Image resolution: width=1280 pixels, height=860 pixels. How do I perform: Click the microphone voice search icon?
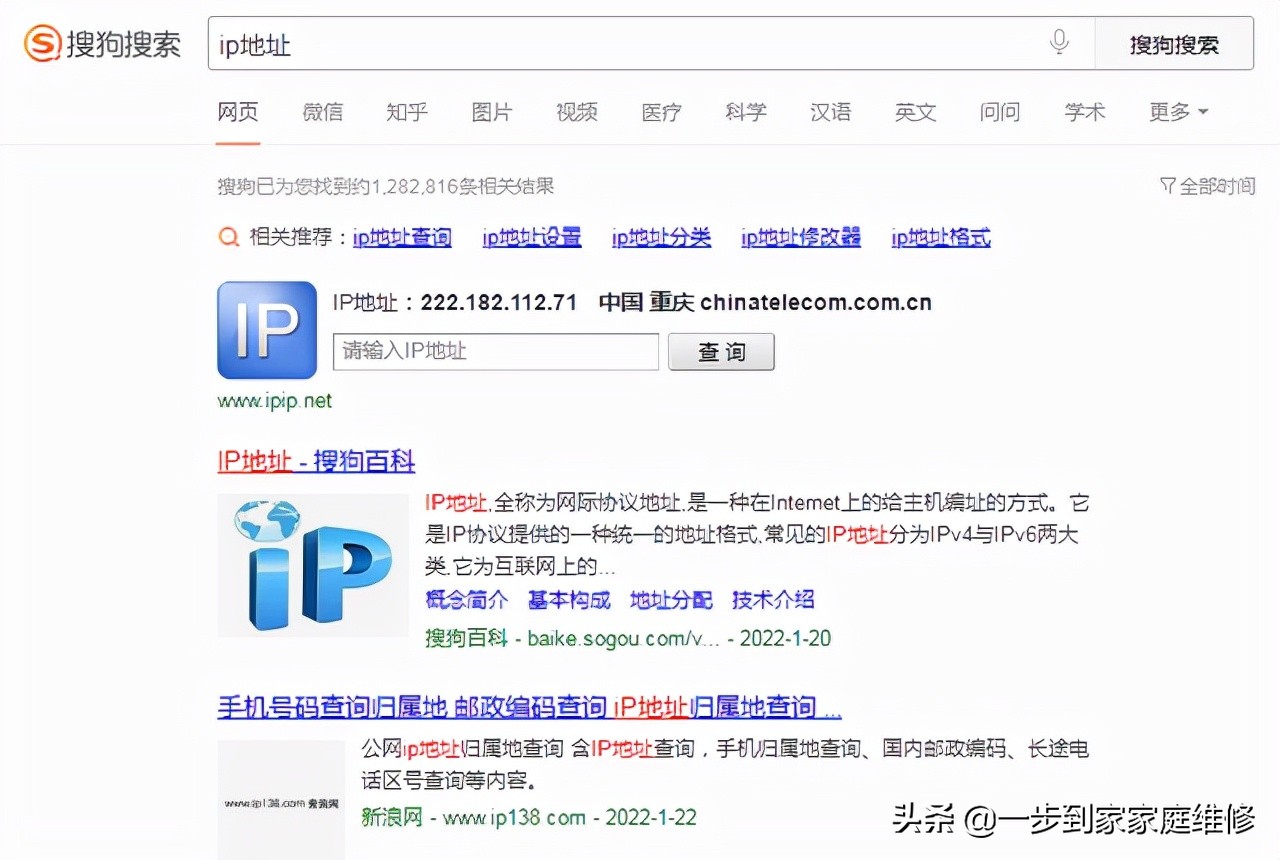1058,42
